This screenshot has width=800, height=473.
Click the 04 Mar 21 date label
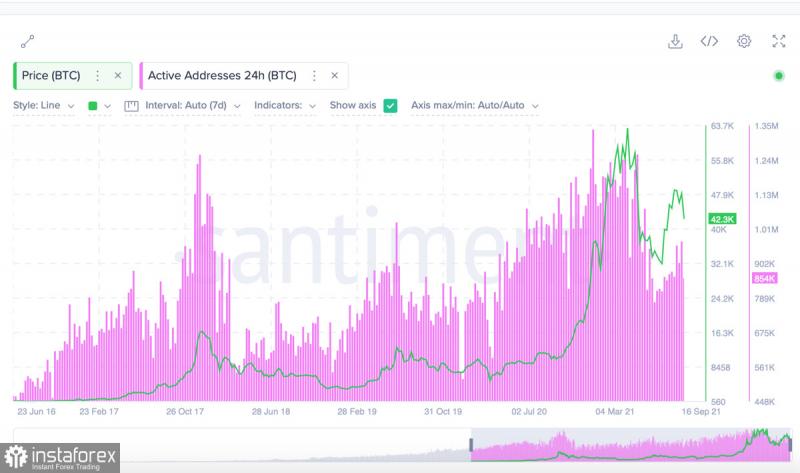(x=615, y=411)
